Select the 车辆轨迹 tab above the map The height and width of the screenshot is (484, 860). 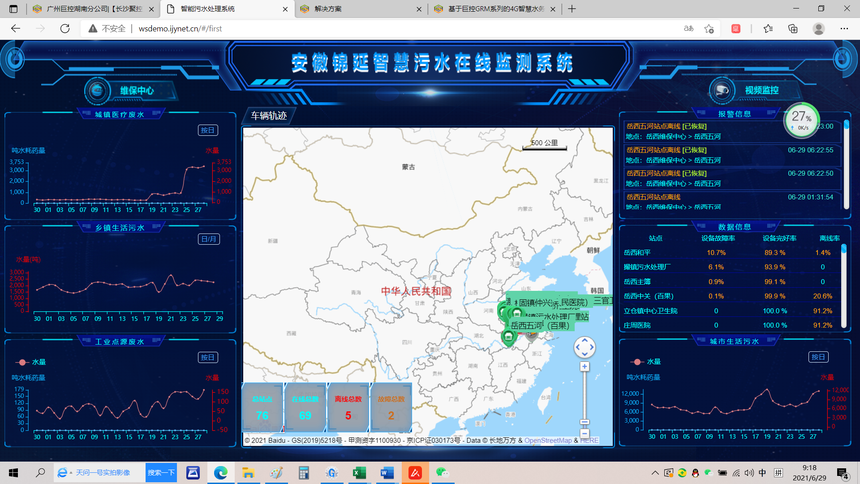(269, 116)
